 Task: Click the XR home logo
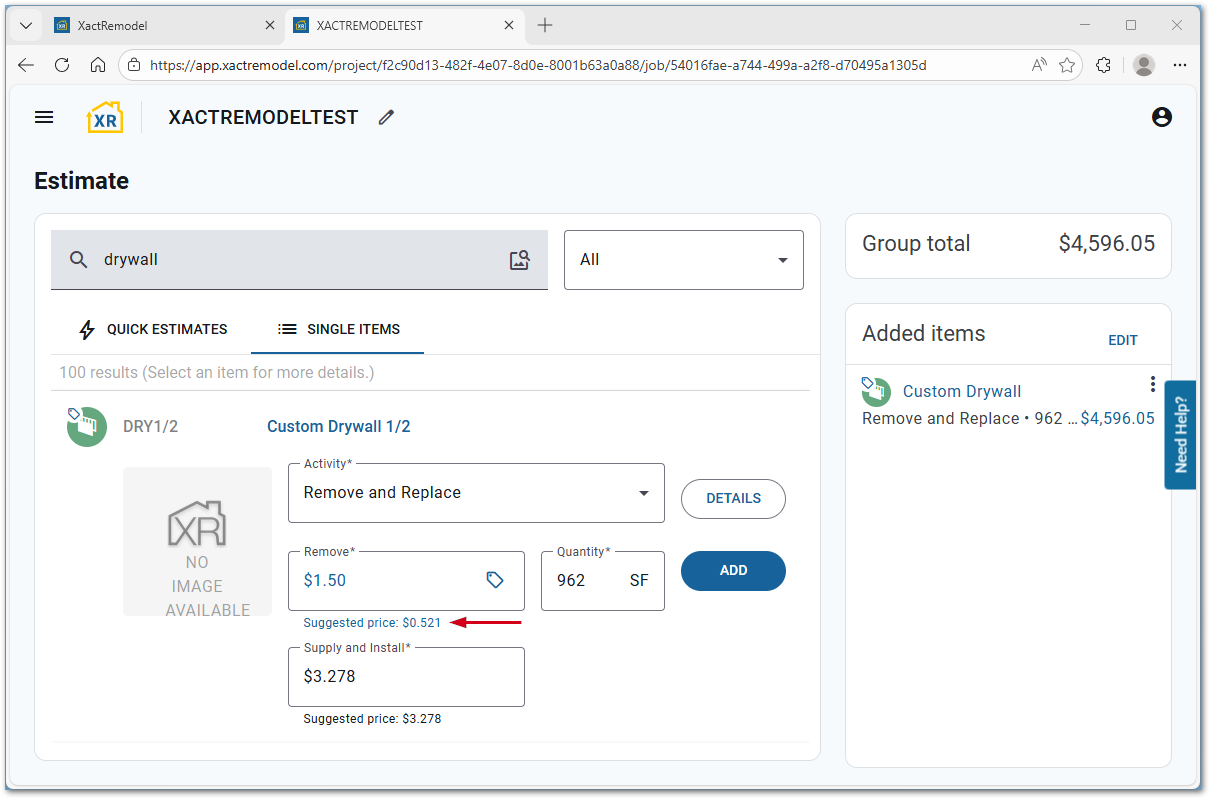click(104, 117)
